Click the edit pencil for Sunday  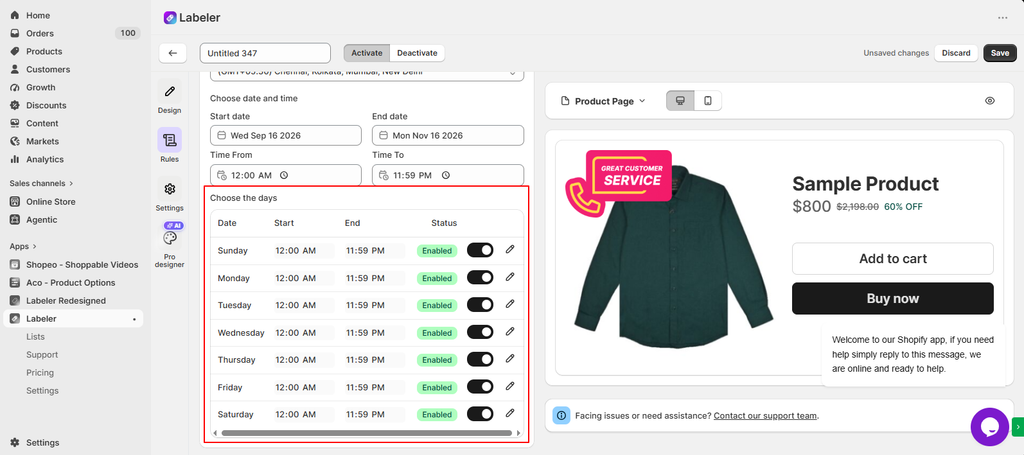(510, 249)
